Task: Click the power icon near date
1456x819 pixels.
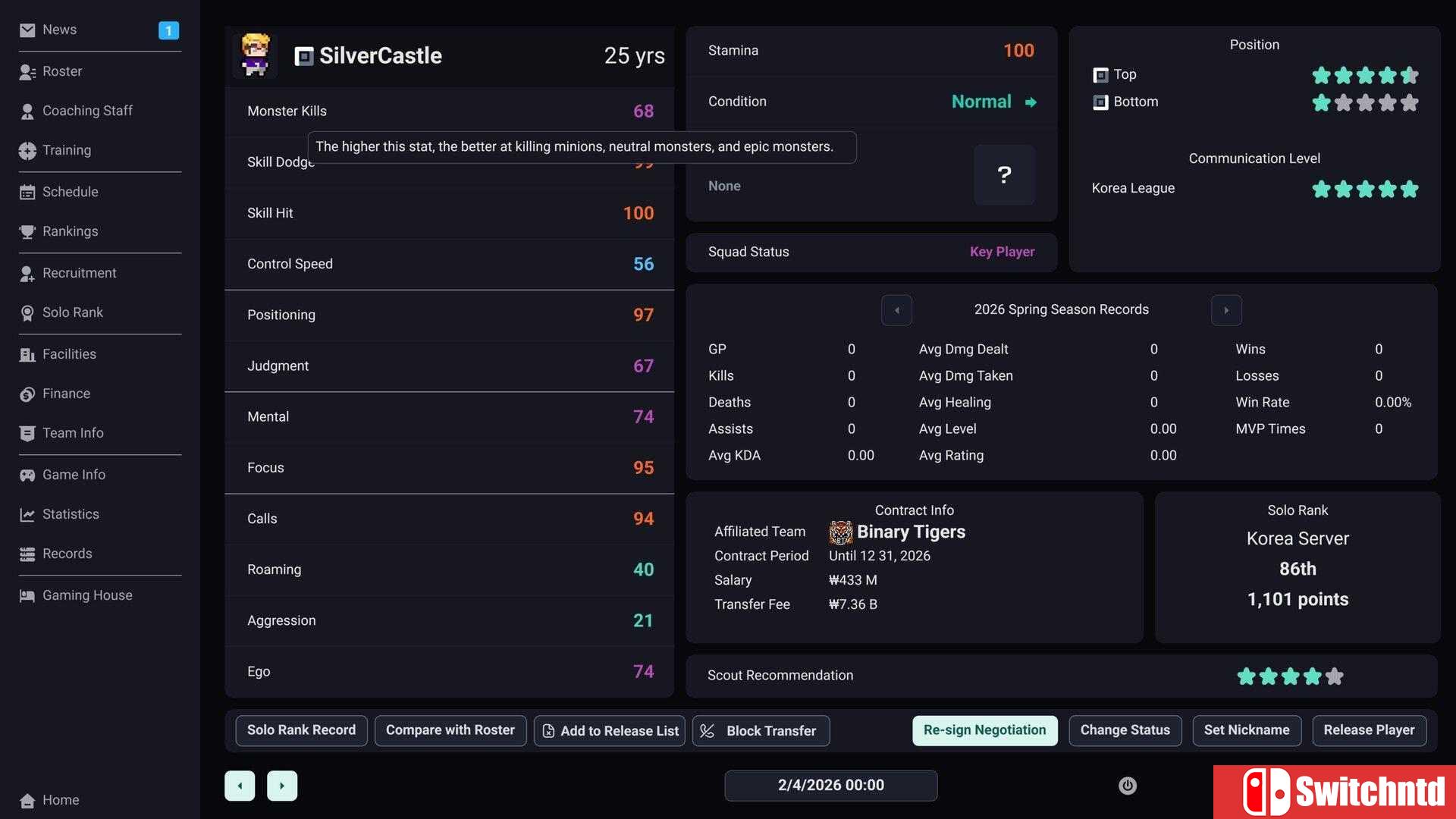Action: [1128, 786]
